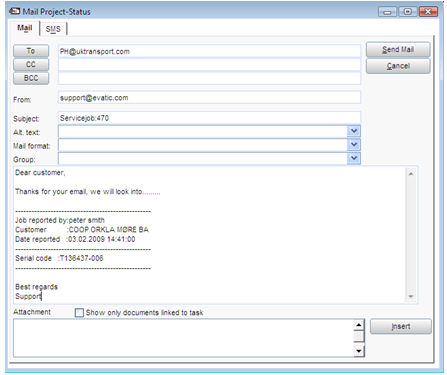
Task: Click the Insert attachment button
Action: pos(401,326)
